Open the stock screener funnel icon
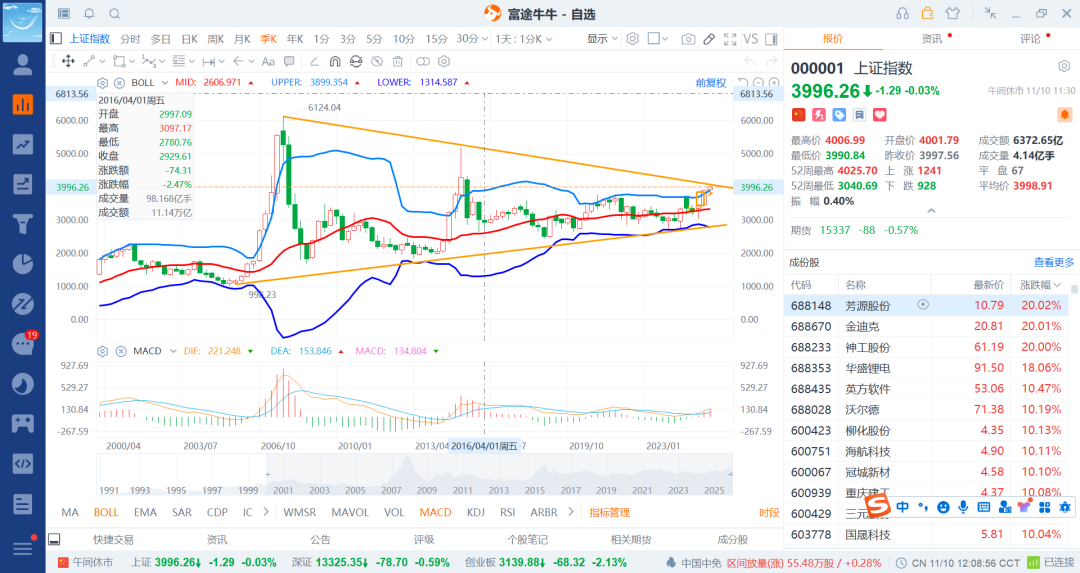The image size is (1080, 573). 23,224
